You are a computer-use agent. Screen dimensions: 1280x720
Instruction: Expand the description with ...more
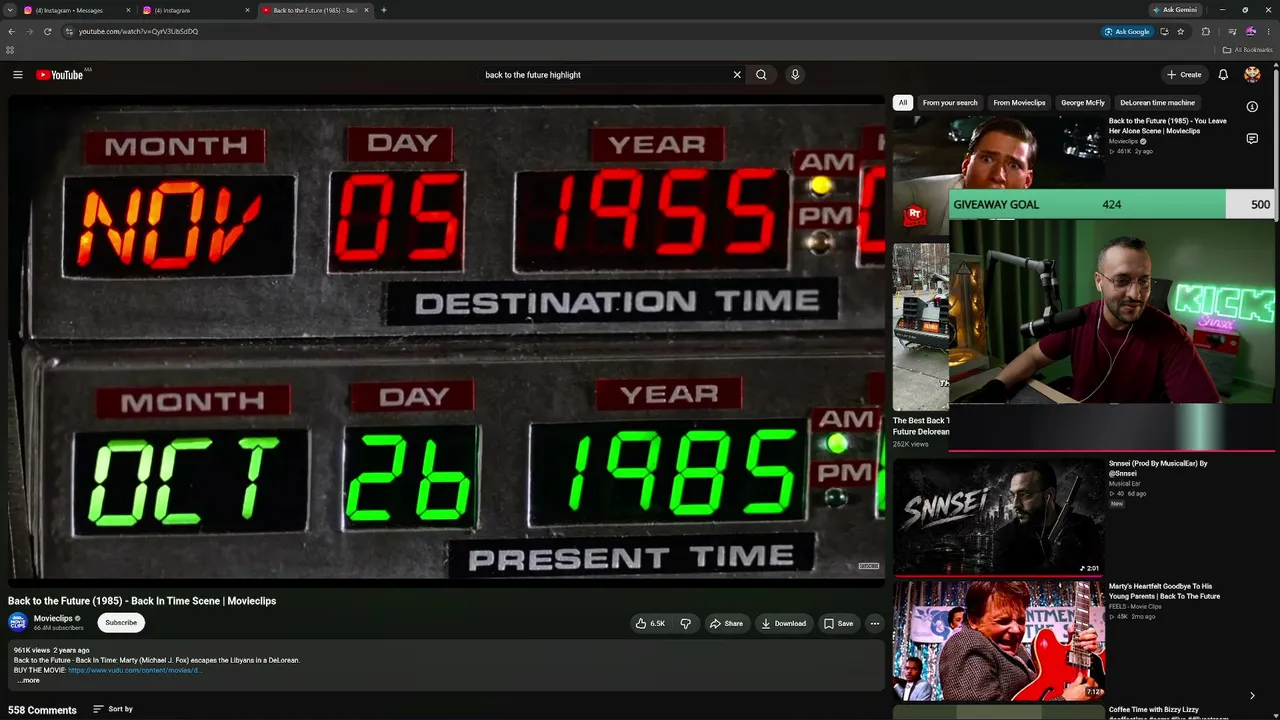point(29,680)
